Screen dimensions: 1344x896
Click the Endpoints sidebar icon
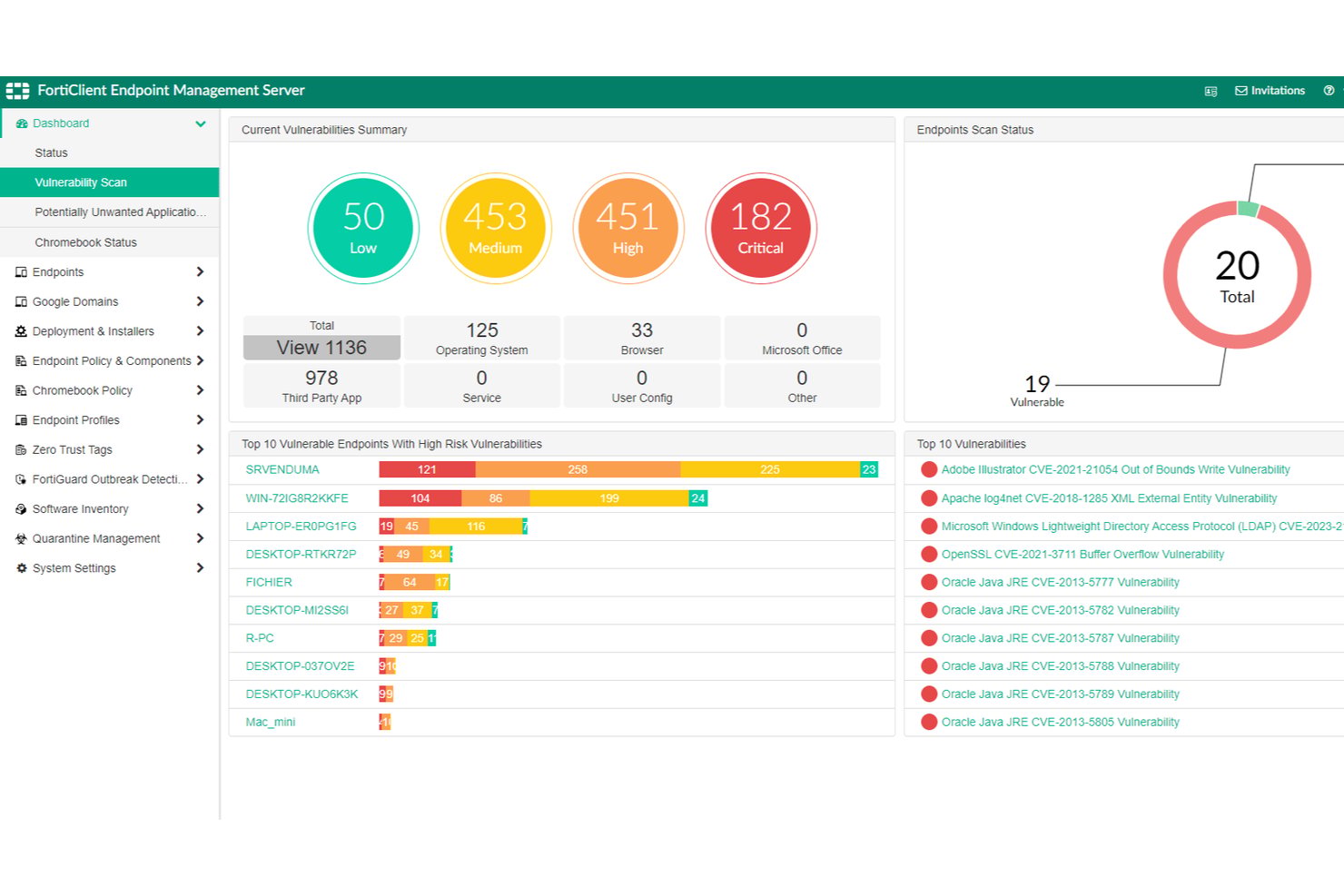[21, 272]
